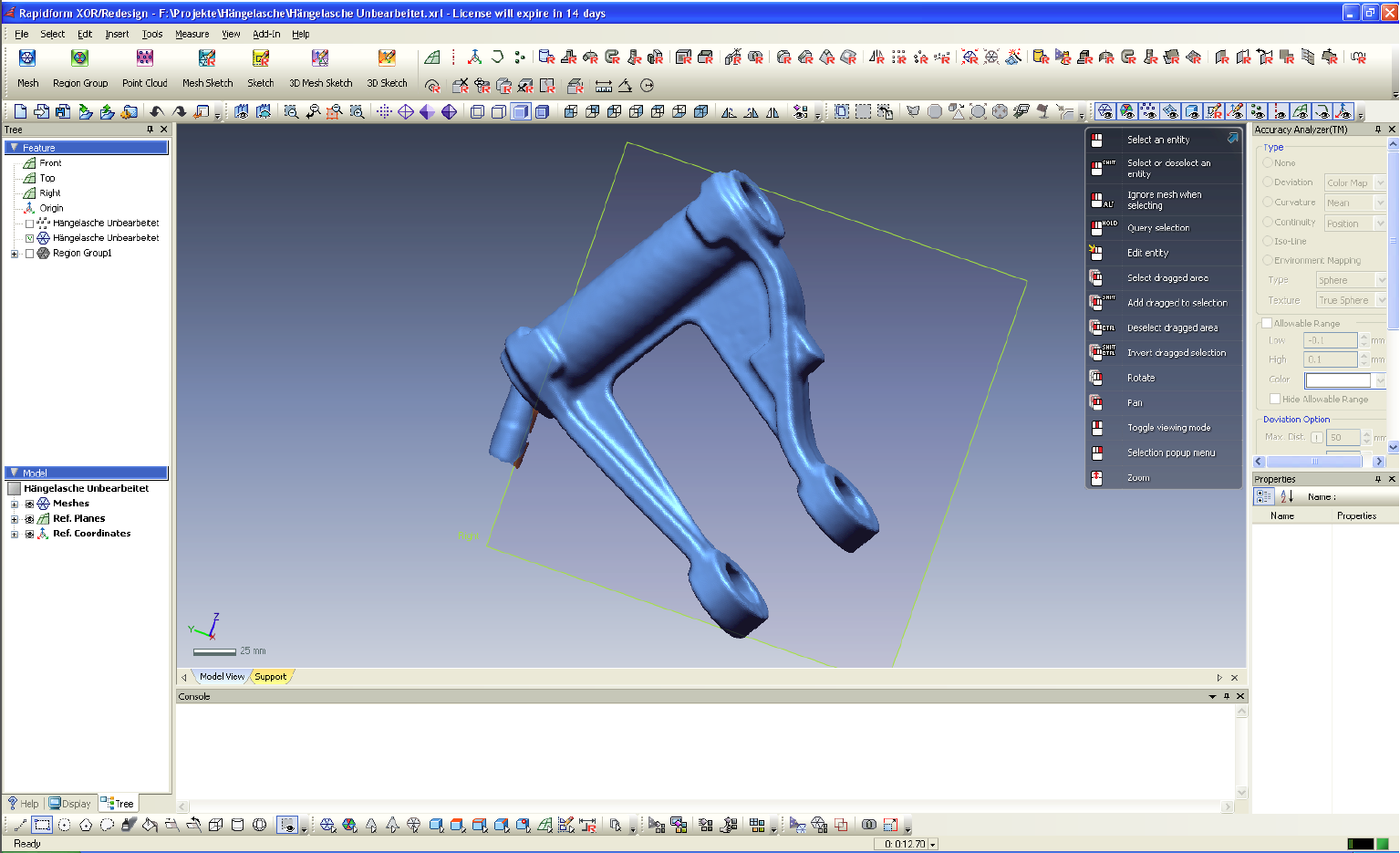Start the Mesh Sketch tool
The image size is (1400, 853).
[x=207, y=58]
